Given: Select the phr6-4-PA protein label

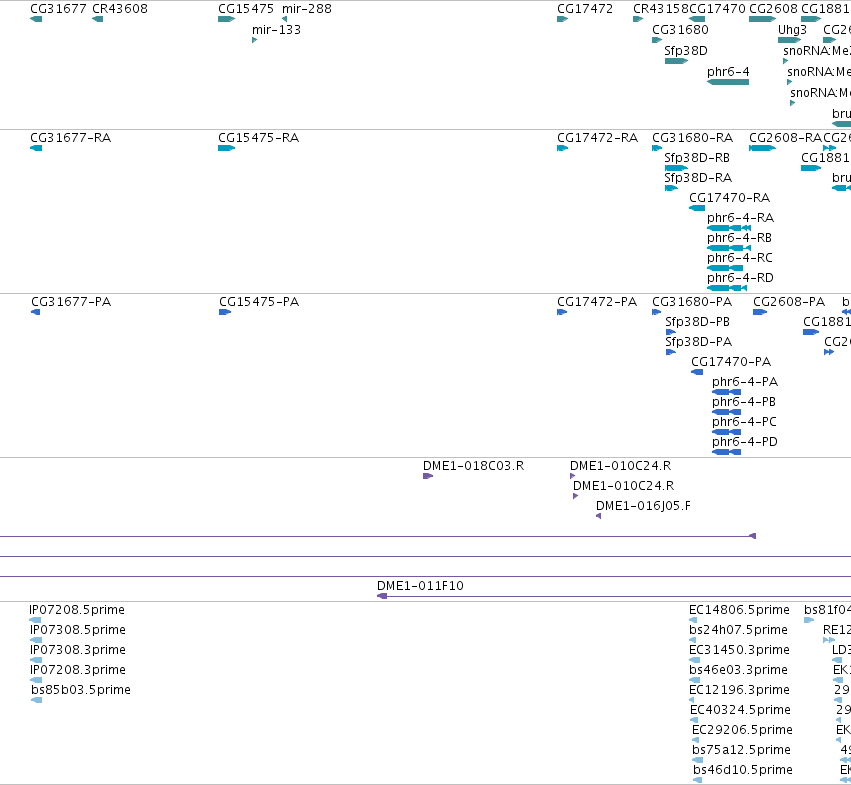Looking at the screenshot, I should 745,382.
